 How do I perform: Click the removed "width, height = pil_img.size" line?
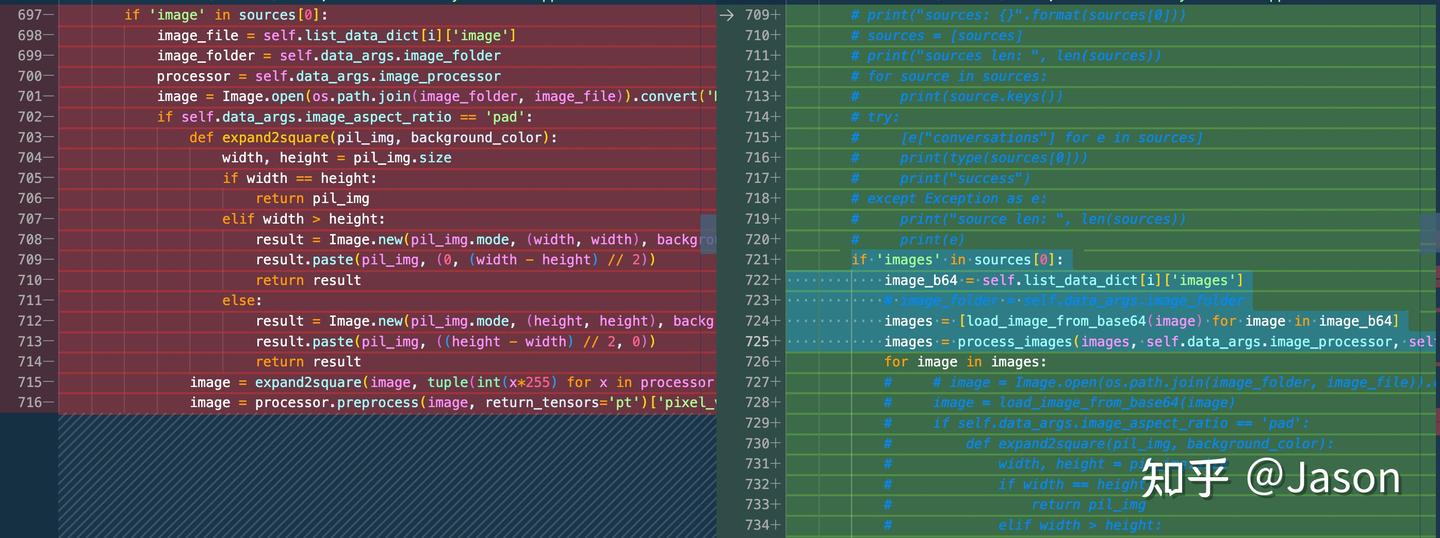tap(337, 158)
